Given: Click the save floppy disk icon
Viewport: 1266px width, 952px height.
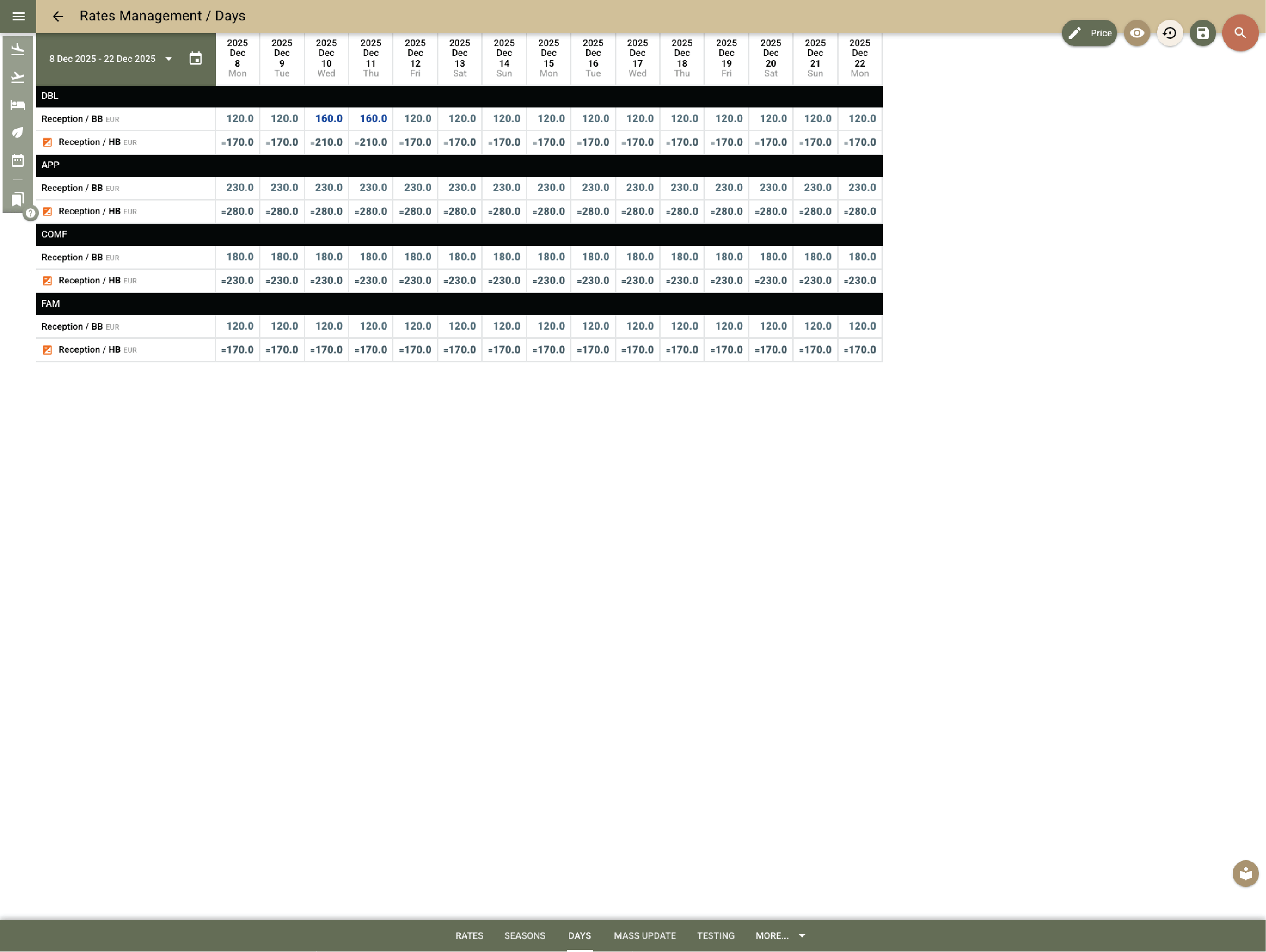Looking at the screenshot, I should [1202, 33].
